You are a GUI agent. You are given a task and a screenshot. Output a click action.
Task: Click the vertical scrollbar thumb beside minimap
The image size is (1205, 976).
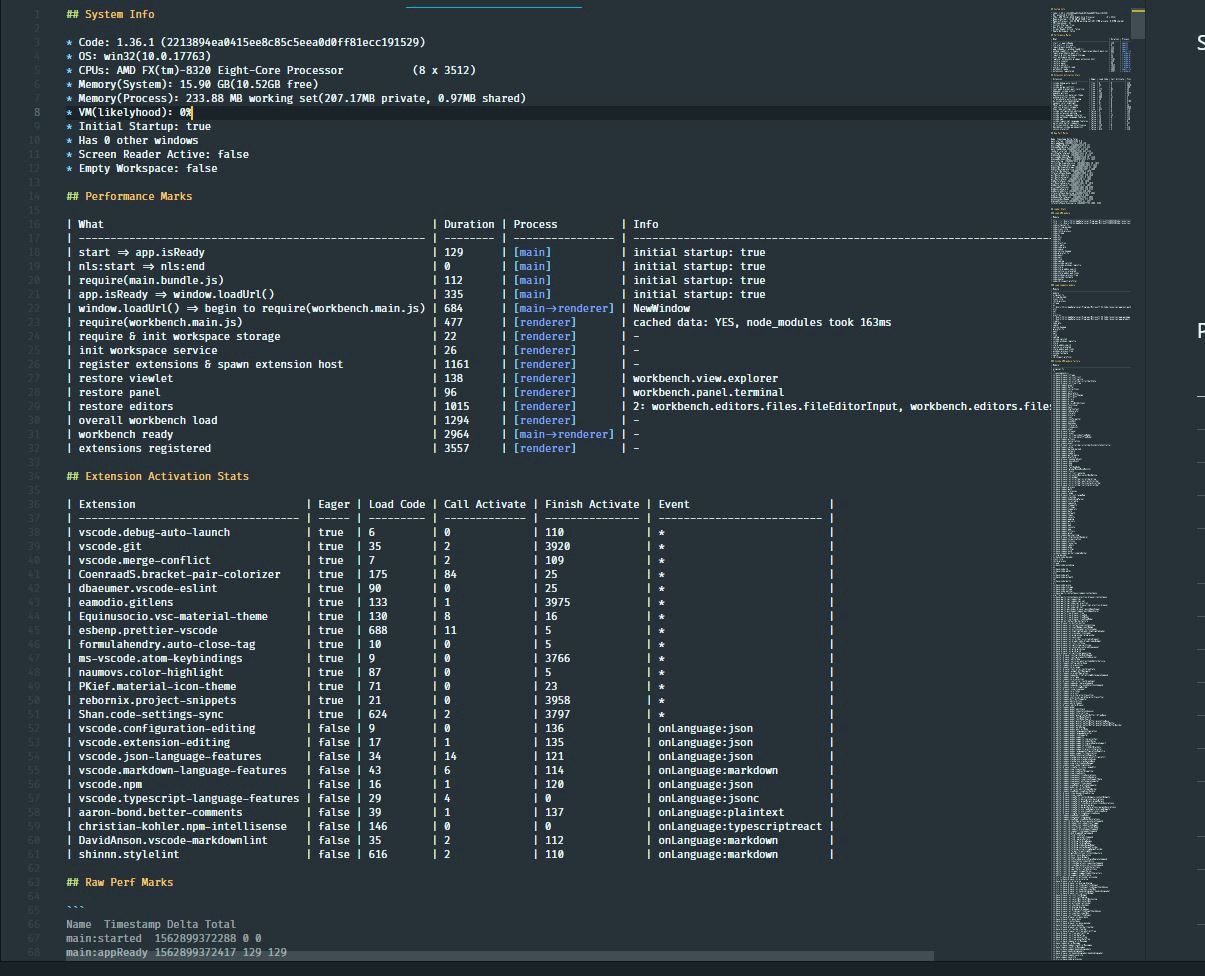1138,24
